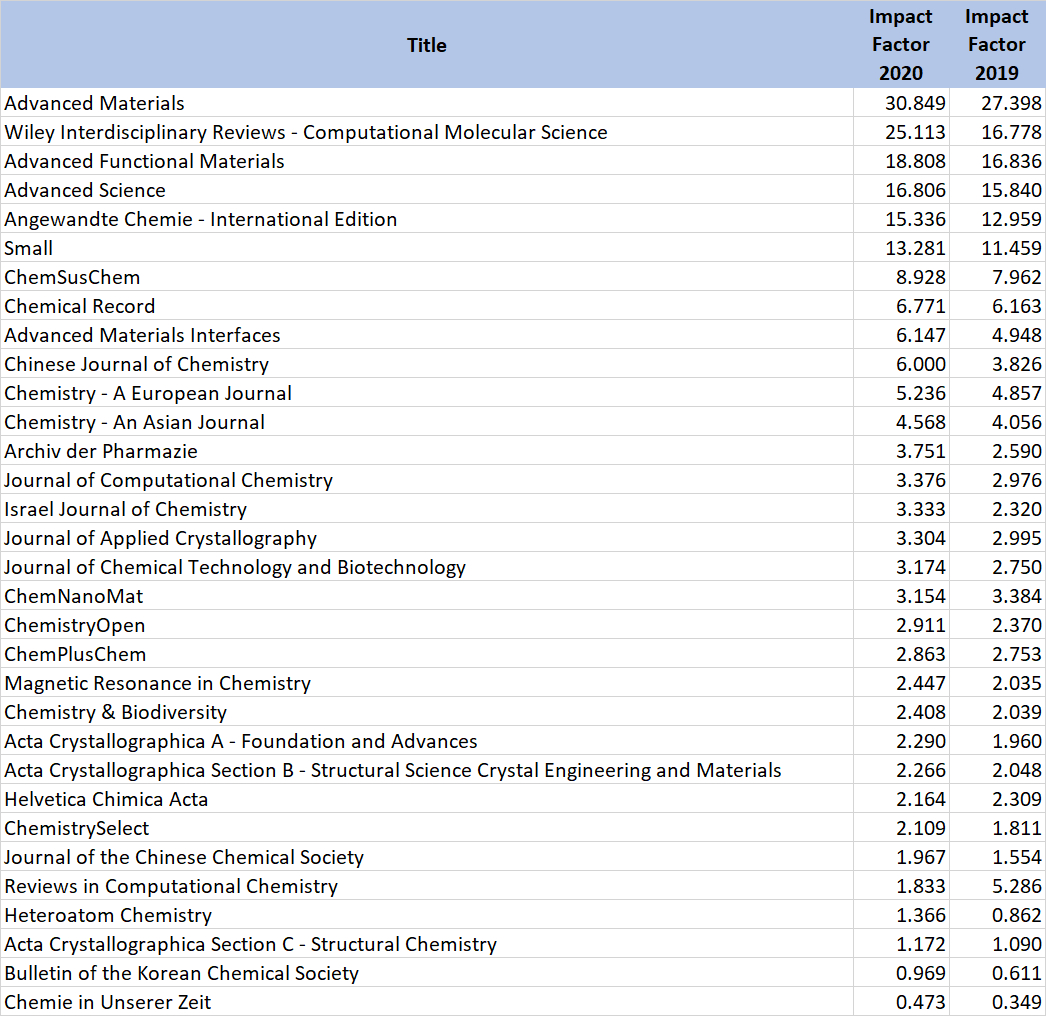1046x1016 pixels.
Task: Click the Archiv der Pharmazie cell
Action: (101, 451)
